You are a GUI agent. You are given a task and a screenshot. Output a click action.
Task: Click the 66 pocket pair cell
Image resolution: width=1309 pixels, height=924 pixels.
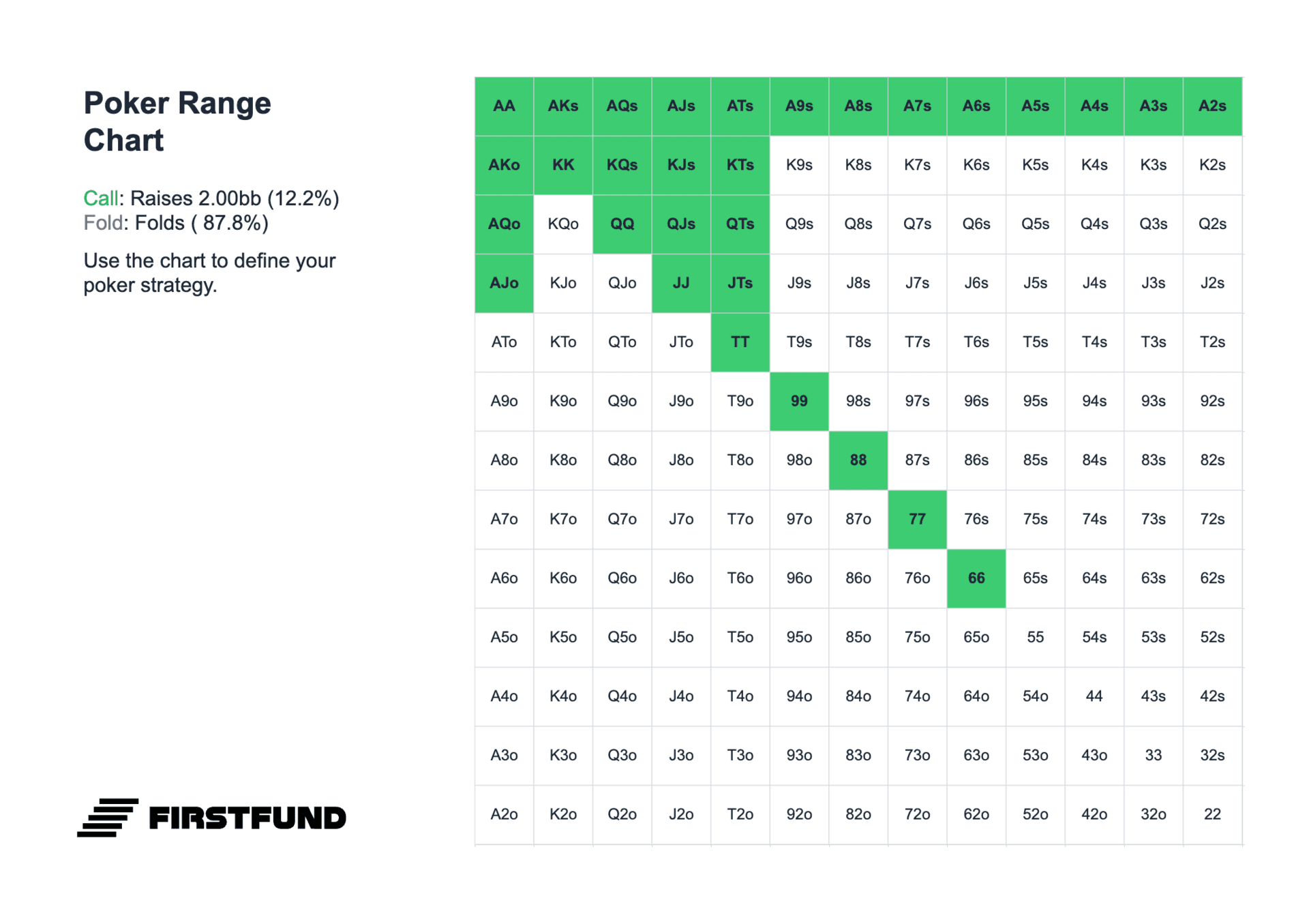pos(976,579)
